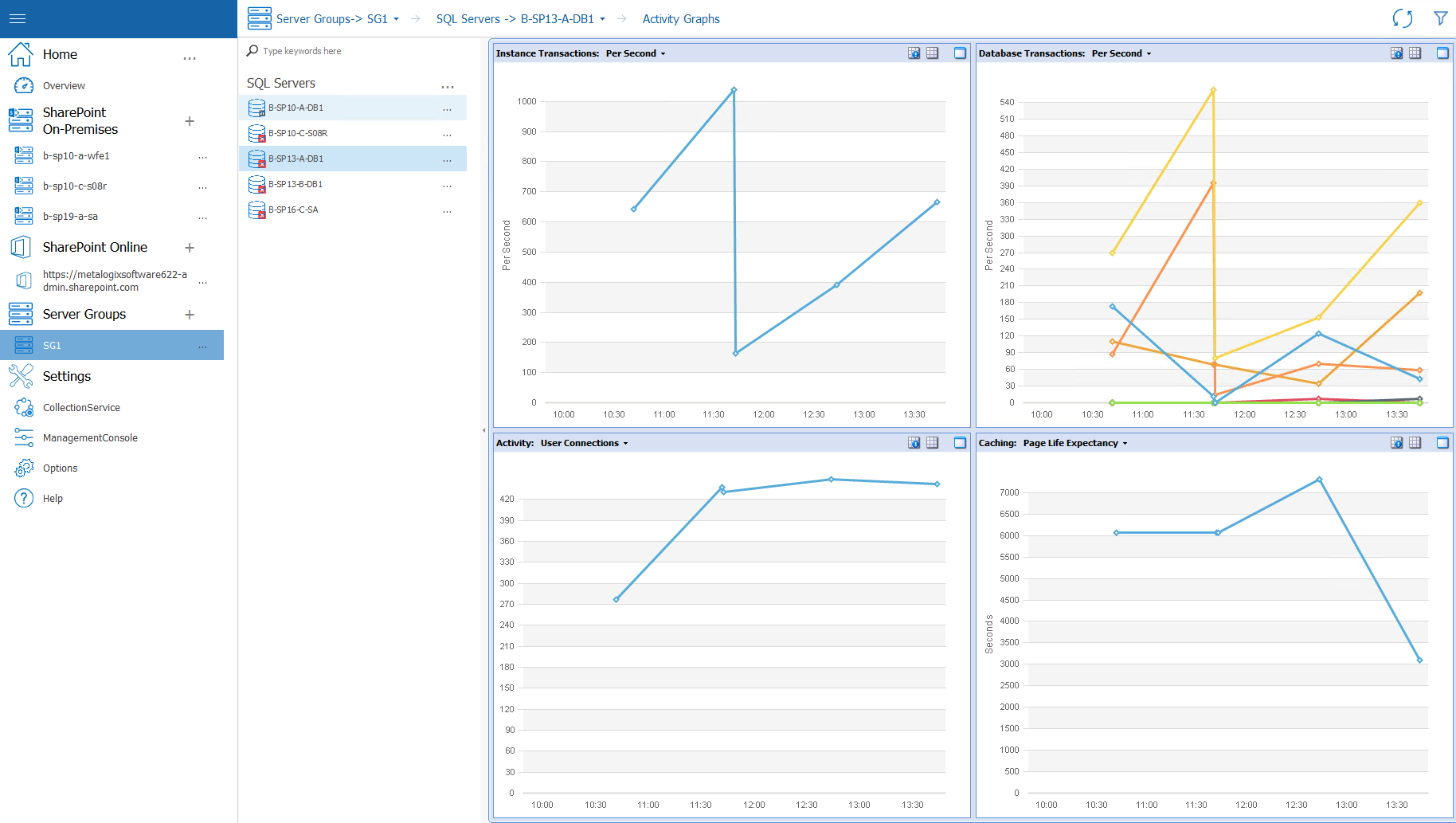The width and height of the screenshot is (1456, 823).
Task: Open the hamburger menu at top left
Action: coord(17,18)
